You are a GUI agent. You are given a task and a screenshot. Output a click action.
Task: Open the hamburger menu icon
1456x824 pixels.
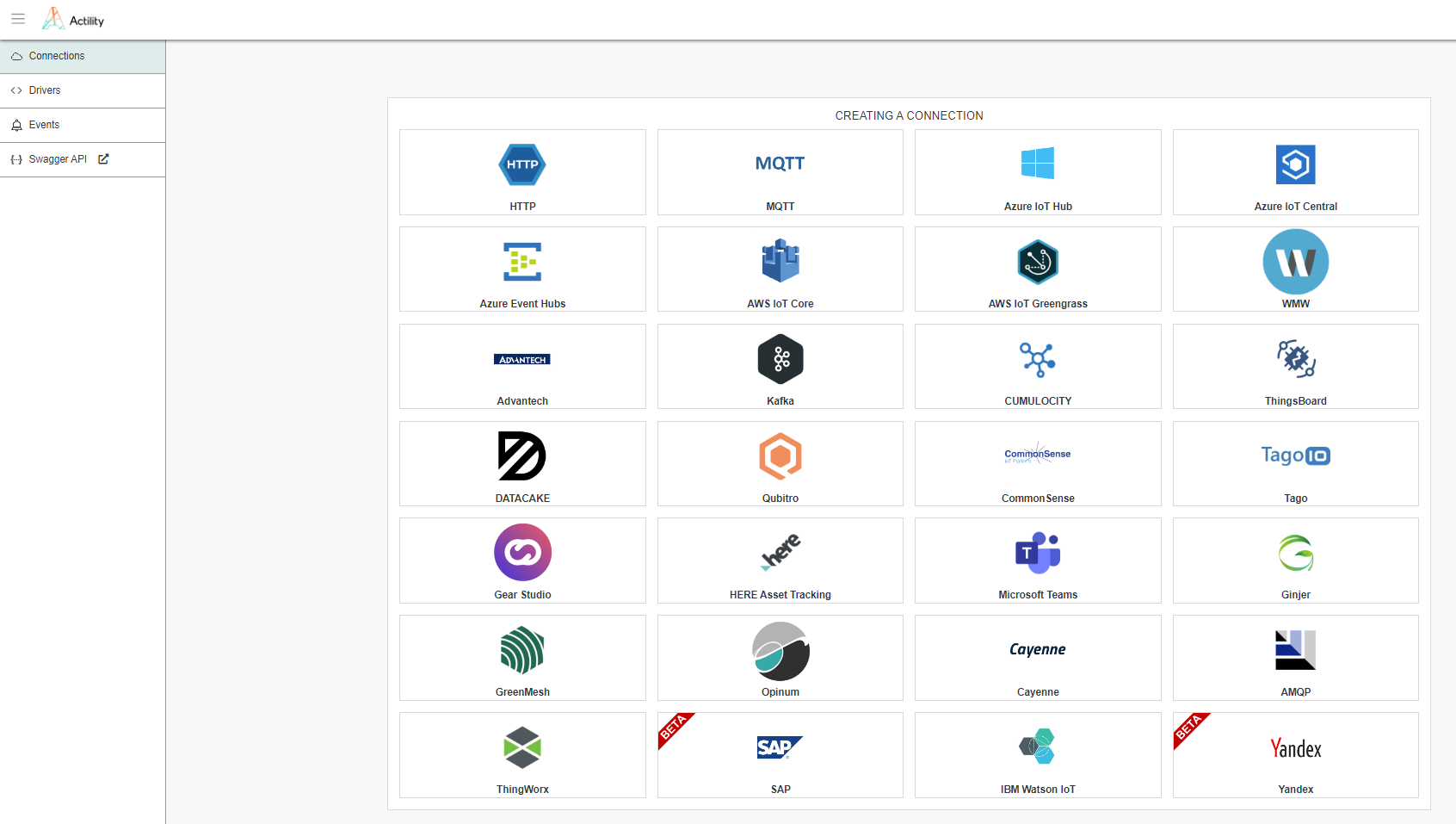coord(18,19)
